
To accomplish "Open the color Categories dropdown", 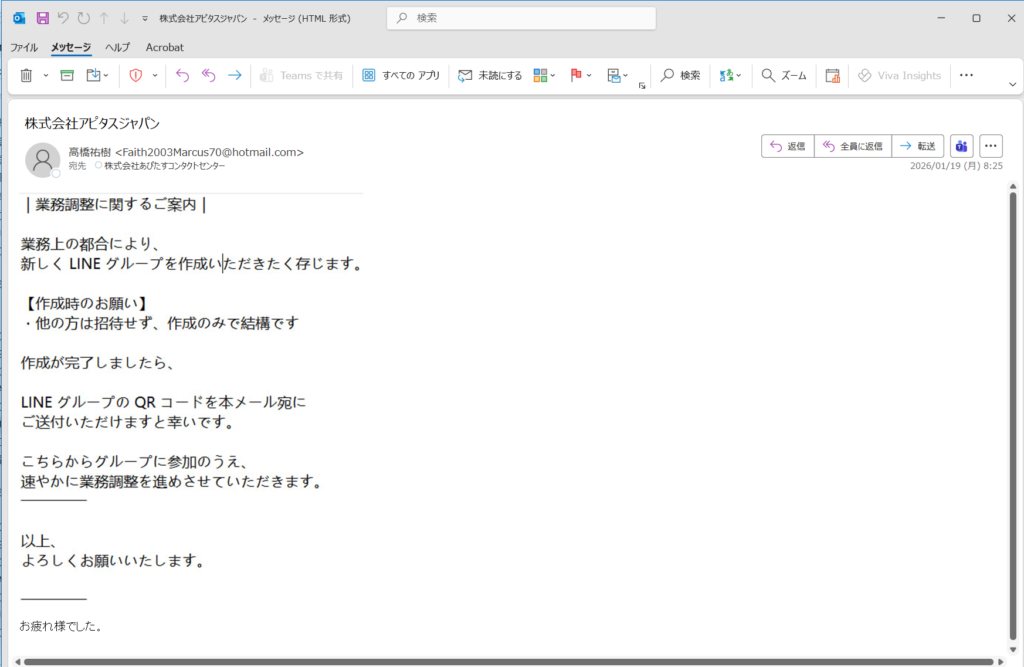I will tap(553, 75).
